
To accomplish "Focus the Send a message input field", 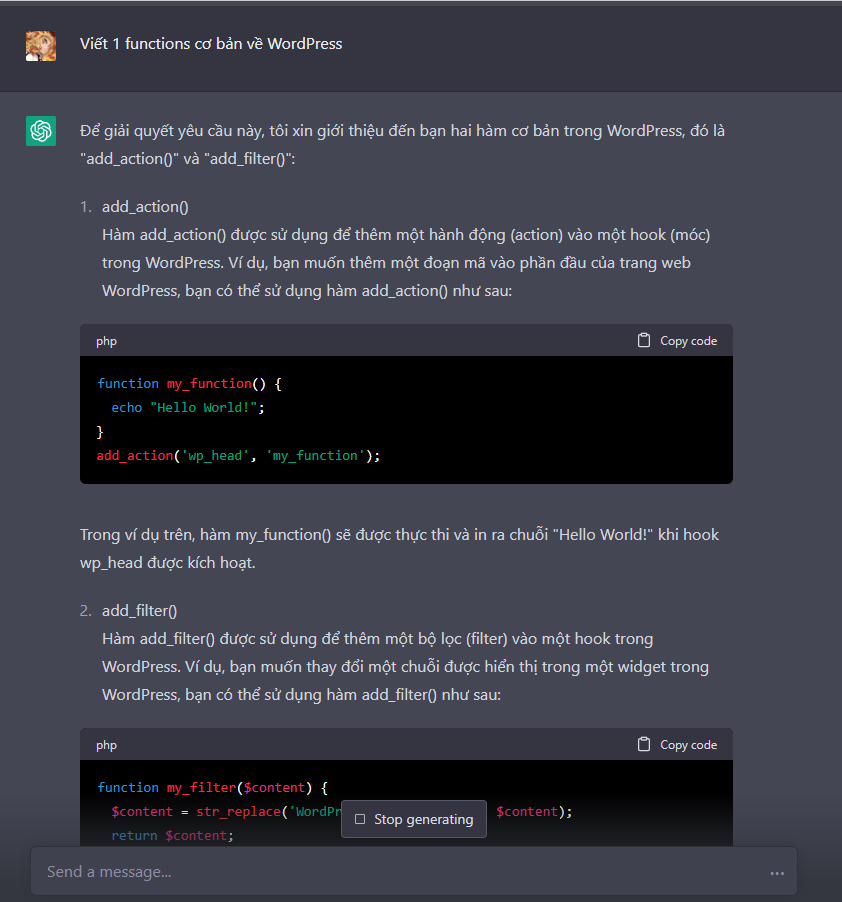I will click(400, 872).
